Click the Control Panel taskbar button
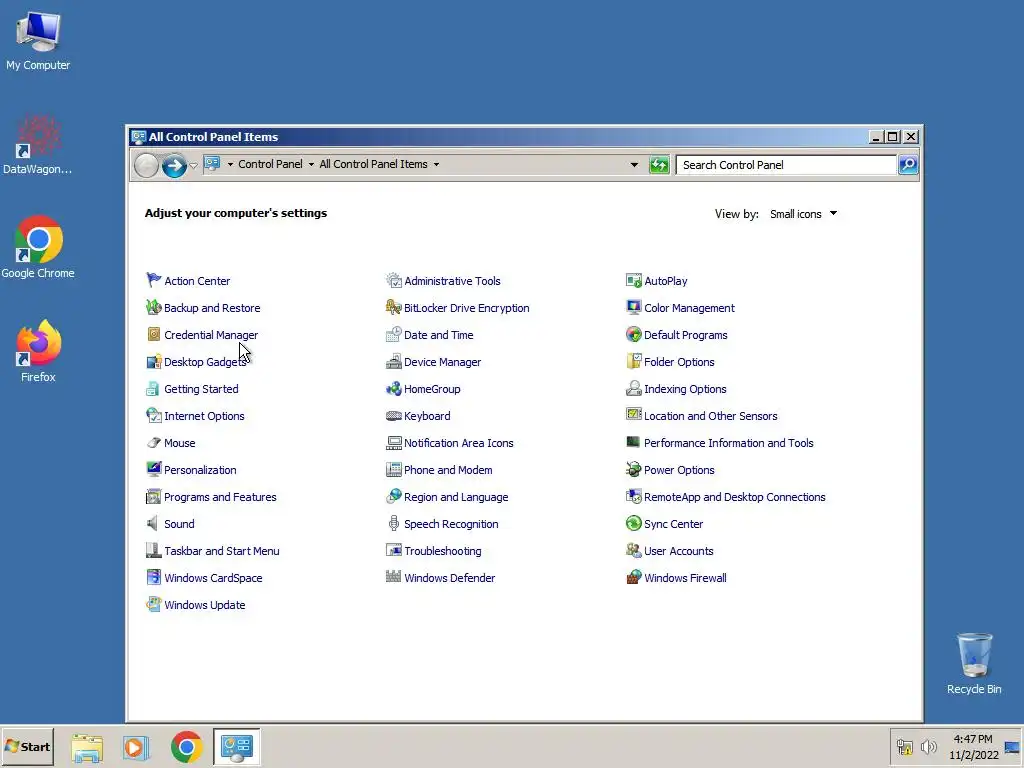1024x768 pixels. [x=236, y=747]
